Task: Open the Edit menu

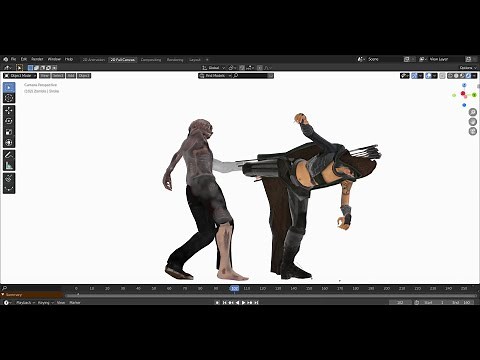Action: [24, 59]
